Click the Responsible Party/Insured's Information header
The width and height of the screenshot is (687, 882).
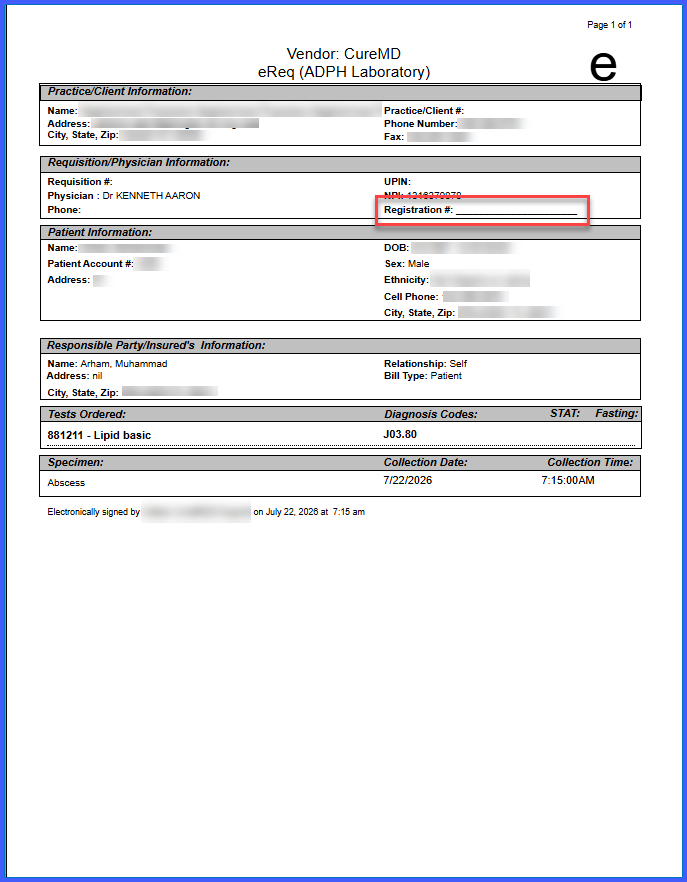(340, 345)
